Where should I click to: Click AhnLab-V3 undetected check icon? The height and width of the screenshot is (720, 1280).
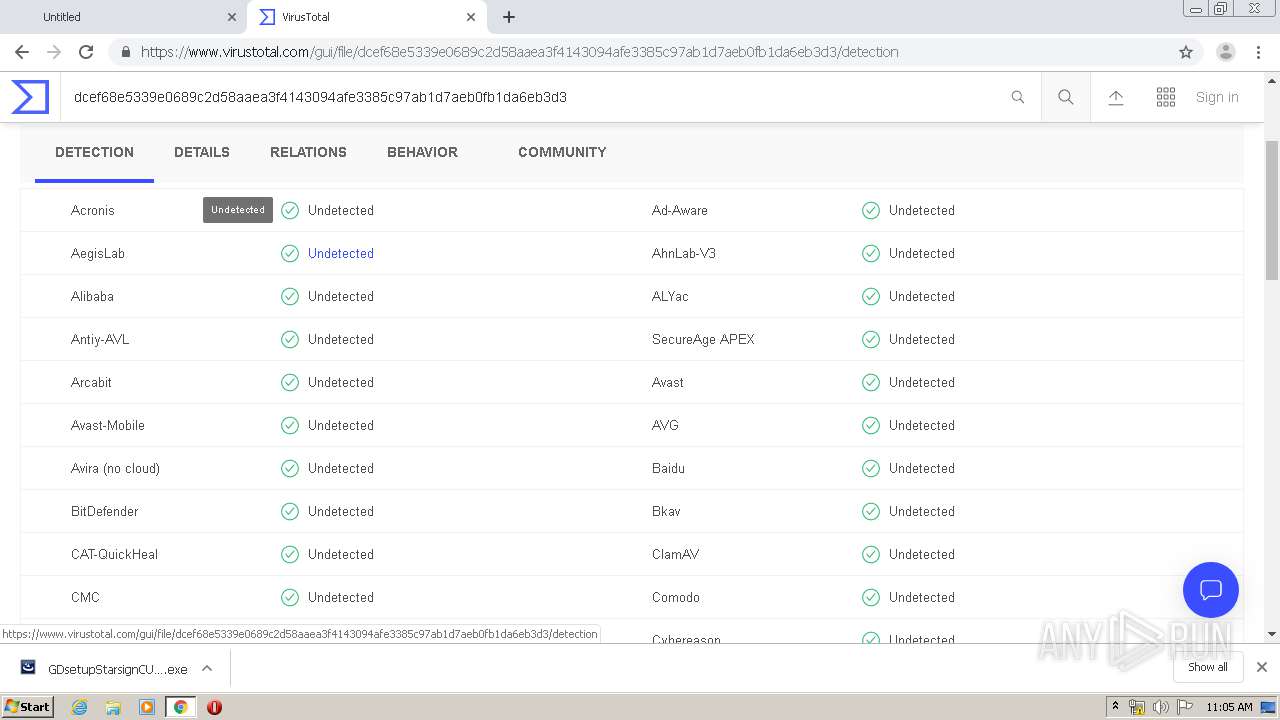tap(871, 253)
